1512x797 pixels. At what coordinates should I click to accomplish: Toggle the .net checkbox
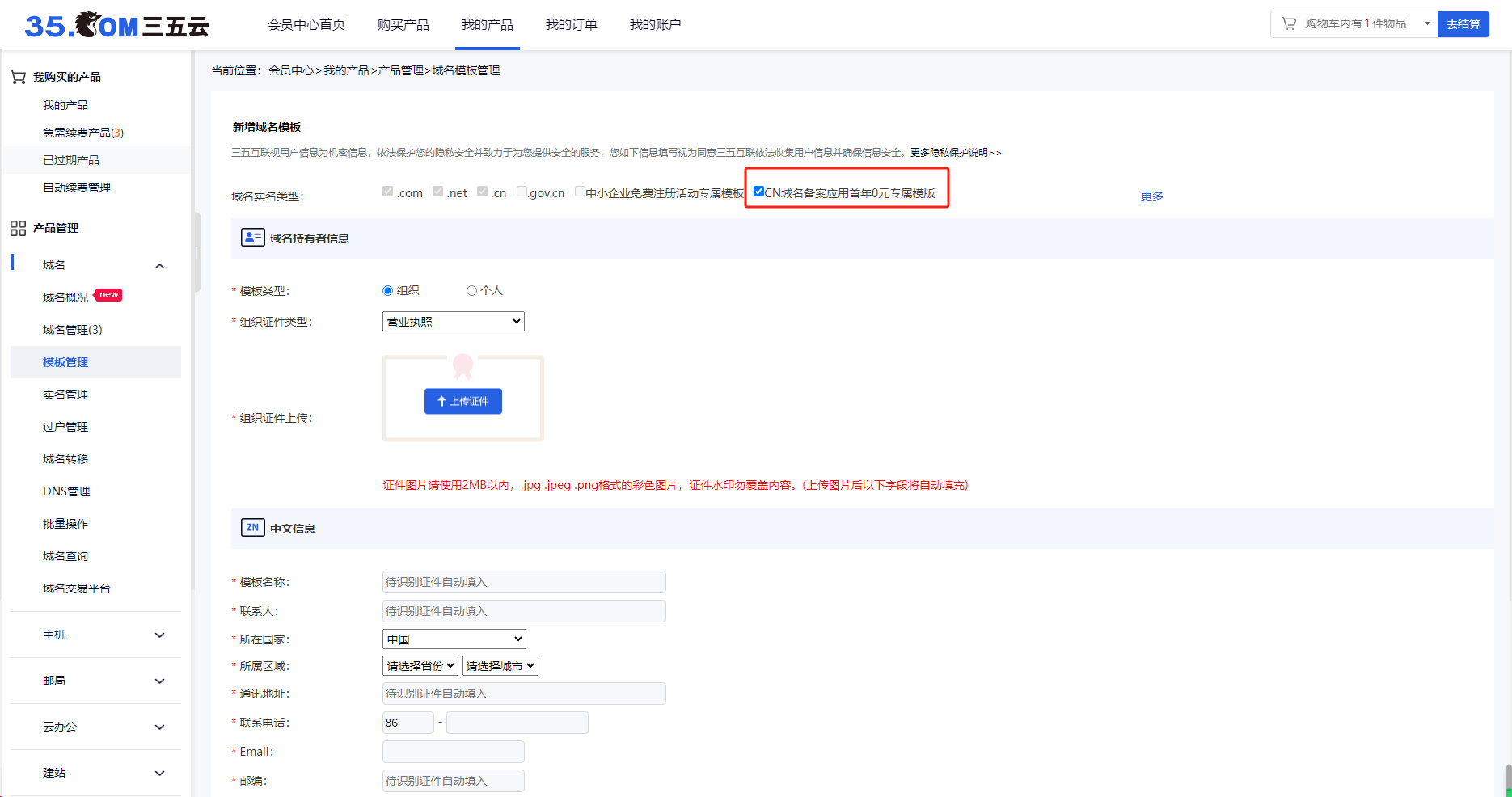pyautogui.click(x=437, y=192)
